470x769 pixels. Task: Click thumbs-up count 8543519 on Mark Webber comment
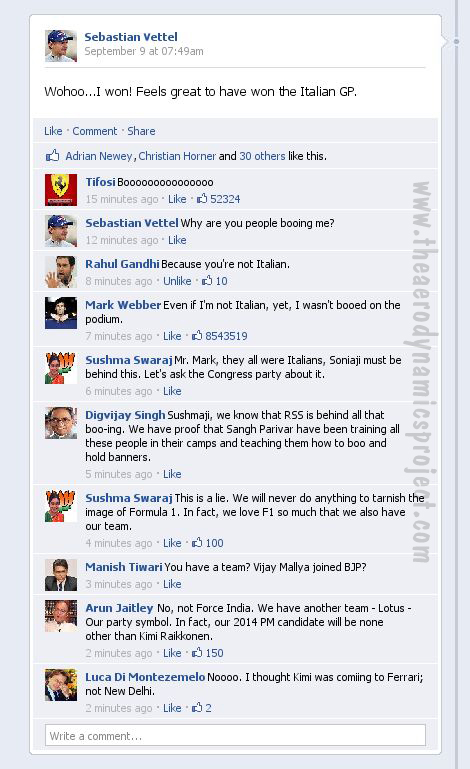(219, 336)
